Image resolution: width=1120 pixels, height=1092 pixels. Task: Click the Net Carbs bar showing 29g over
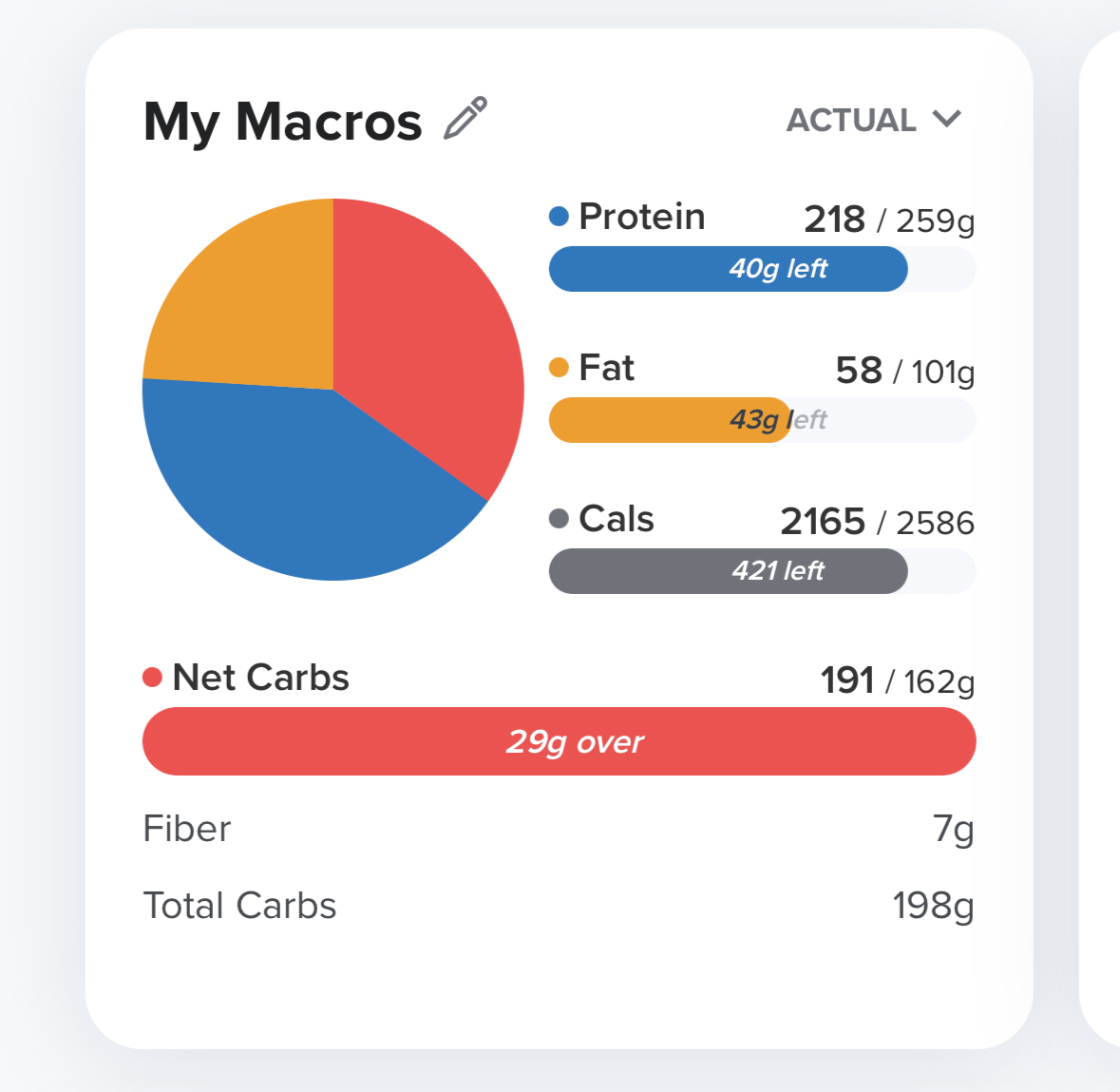(559, 741)
